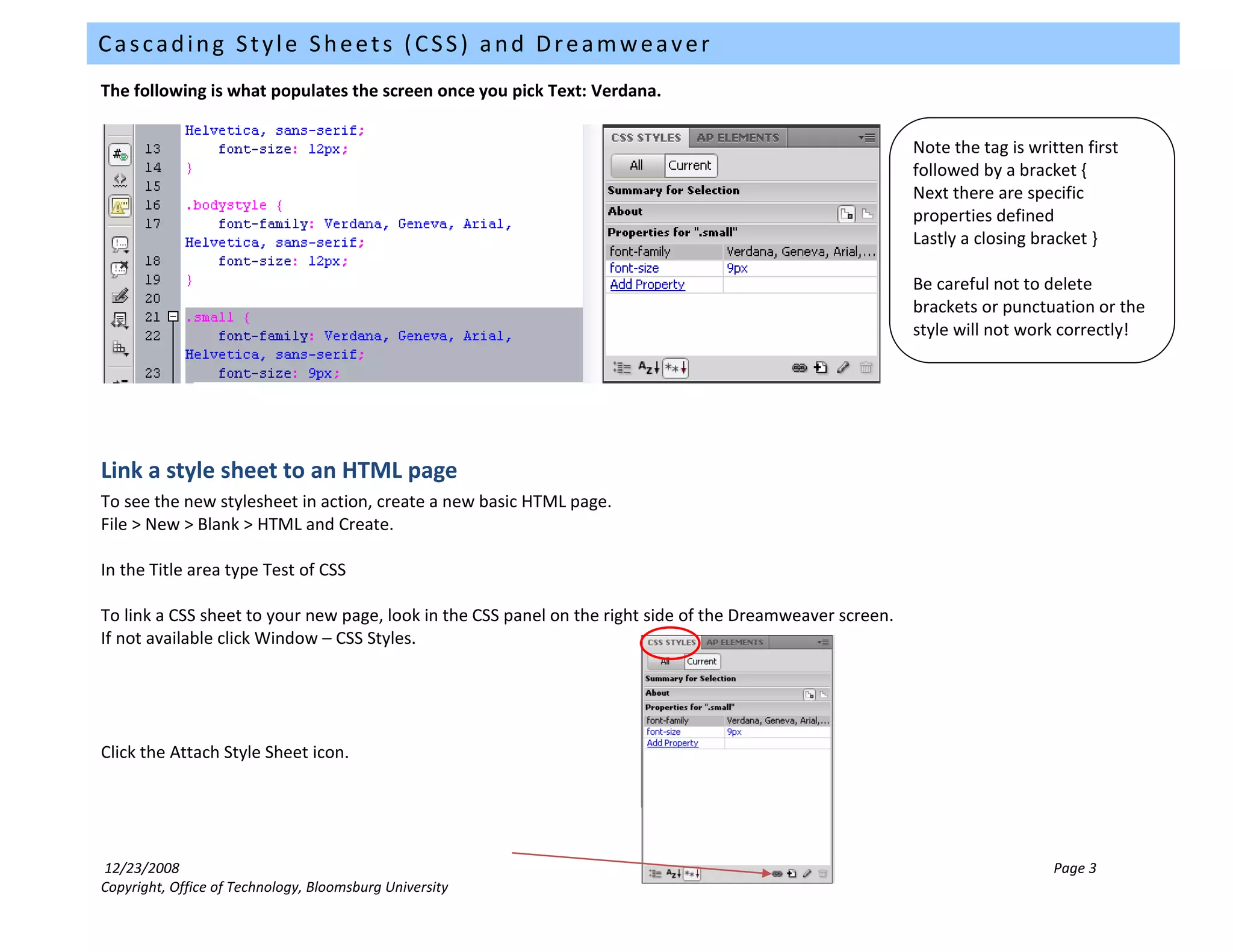This screenshot has height=952, width=1233.
Task: Click Delete trash icon in the top panel
Action: coord(866,368)
